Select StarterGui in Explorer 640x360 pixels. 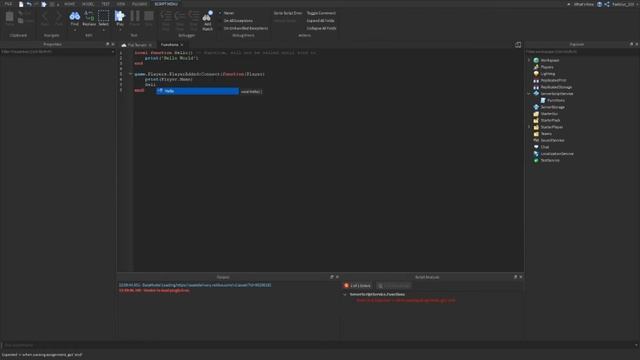(549, 114)
